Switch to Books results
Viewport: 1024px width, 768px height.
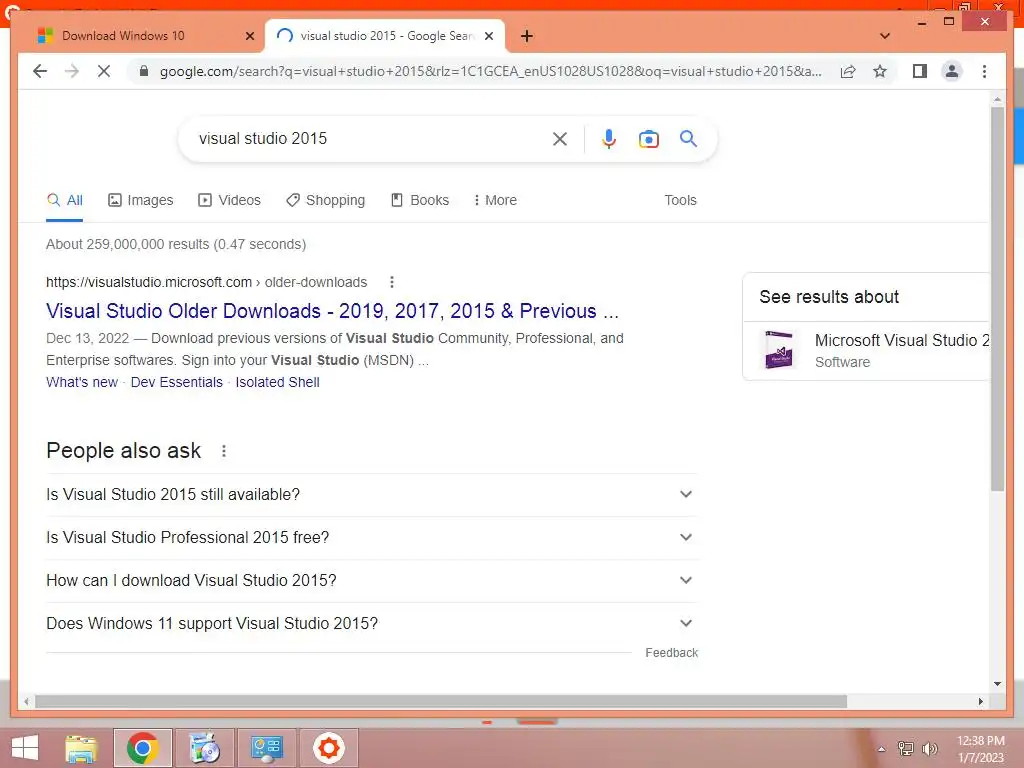420,200
